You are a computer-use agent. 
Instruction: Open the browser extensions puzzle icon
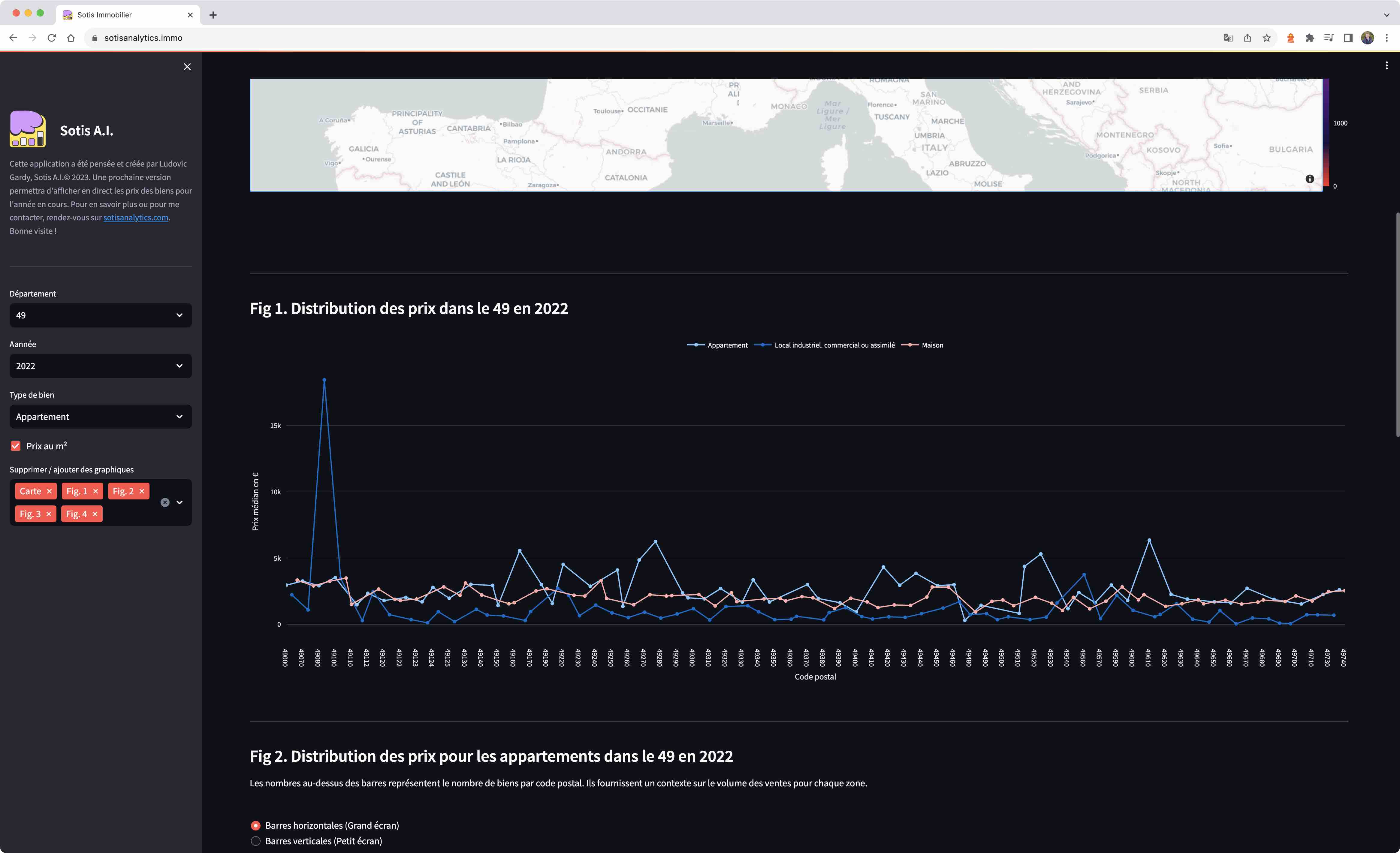[1310, 38]
